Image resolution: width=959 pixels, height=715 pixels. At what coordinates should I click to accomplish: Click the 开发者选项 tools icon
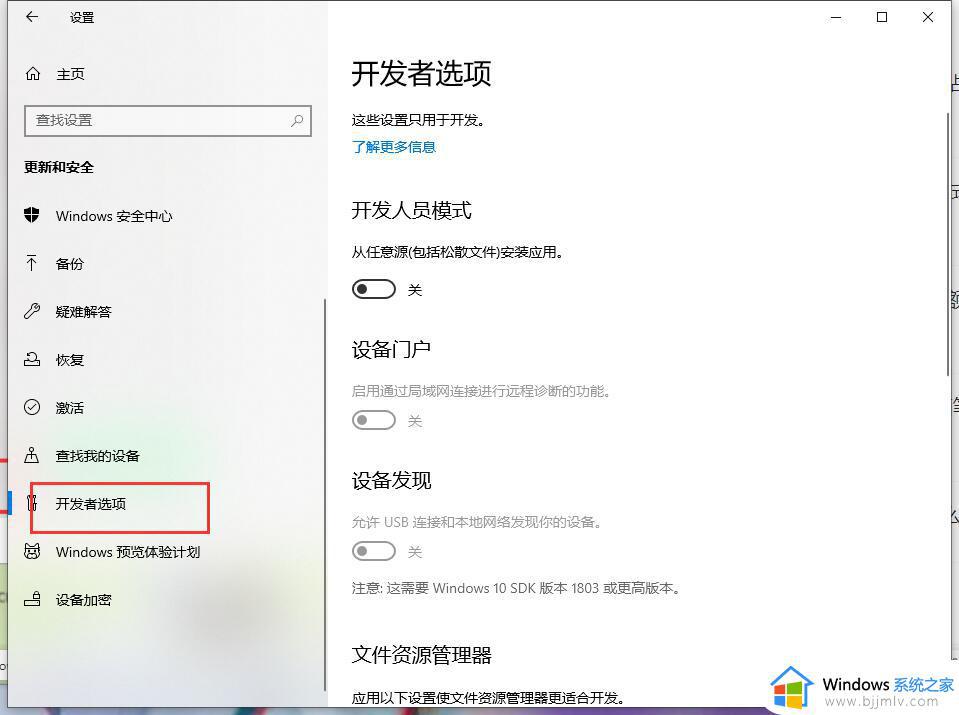click(x=32, y=503)
